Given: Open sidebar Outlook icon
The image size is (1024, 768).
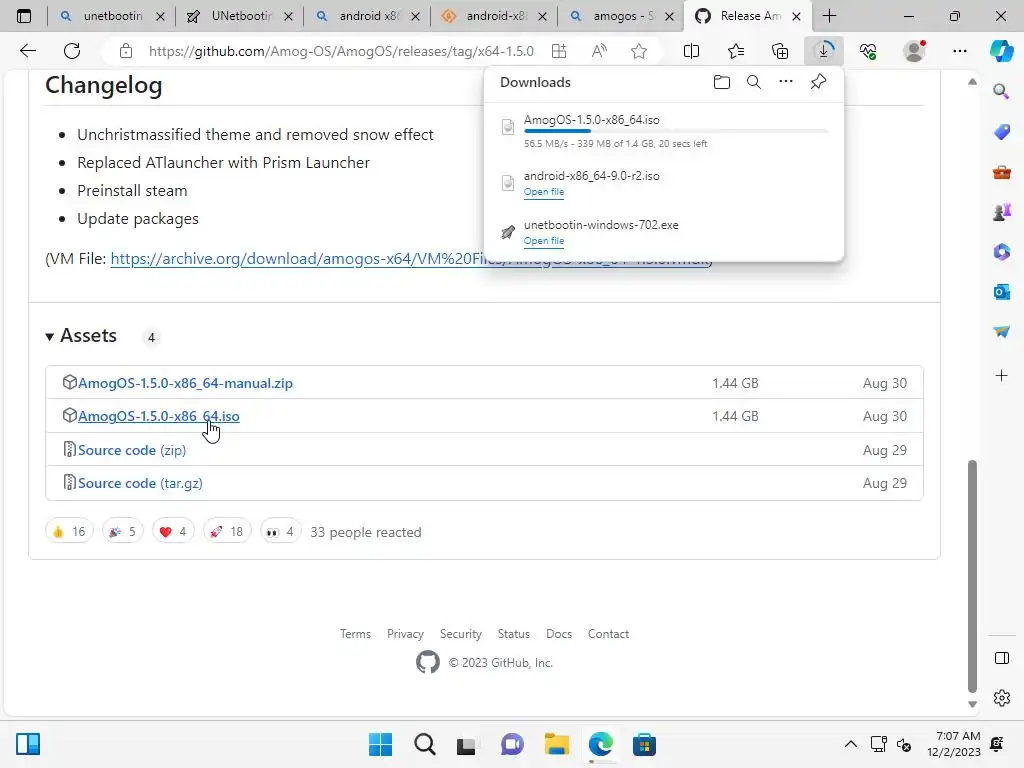Looking at the screenshot, I should pos(1001,292).
